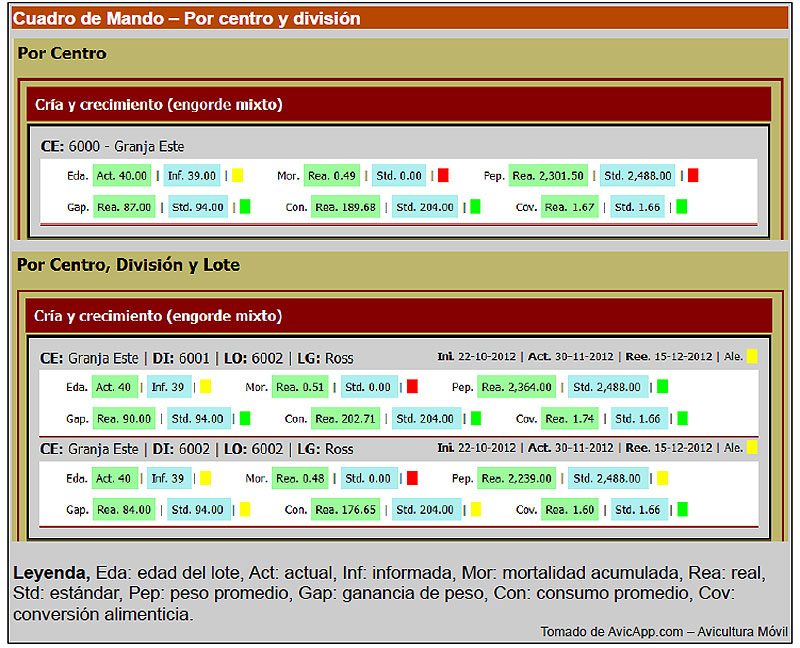Click the yellow Gap. indicator in division 6002
Viewport: 800px width, 648px height.
245,510
